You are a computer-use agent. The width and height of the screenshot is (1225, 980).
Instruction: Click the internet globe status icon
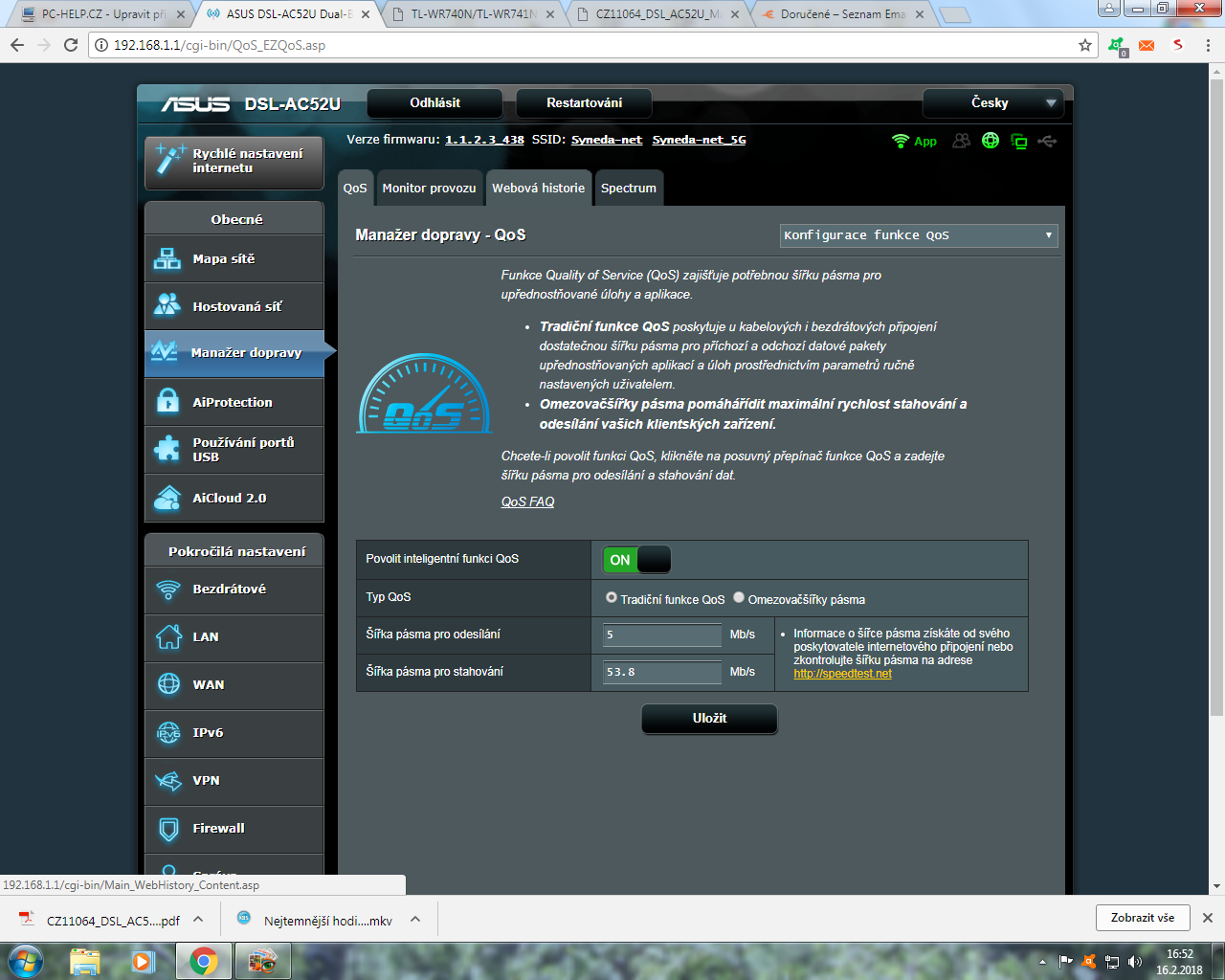pos(991,141)
